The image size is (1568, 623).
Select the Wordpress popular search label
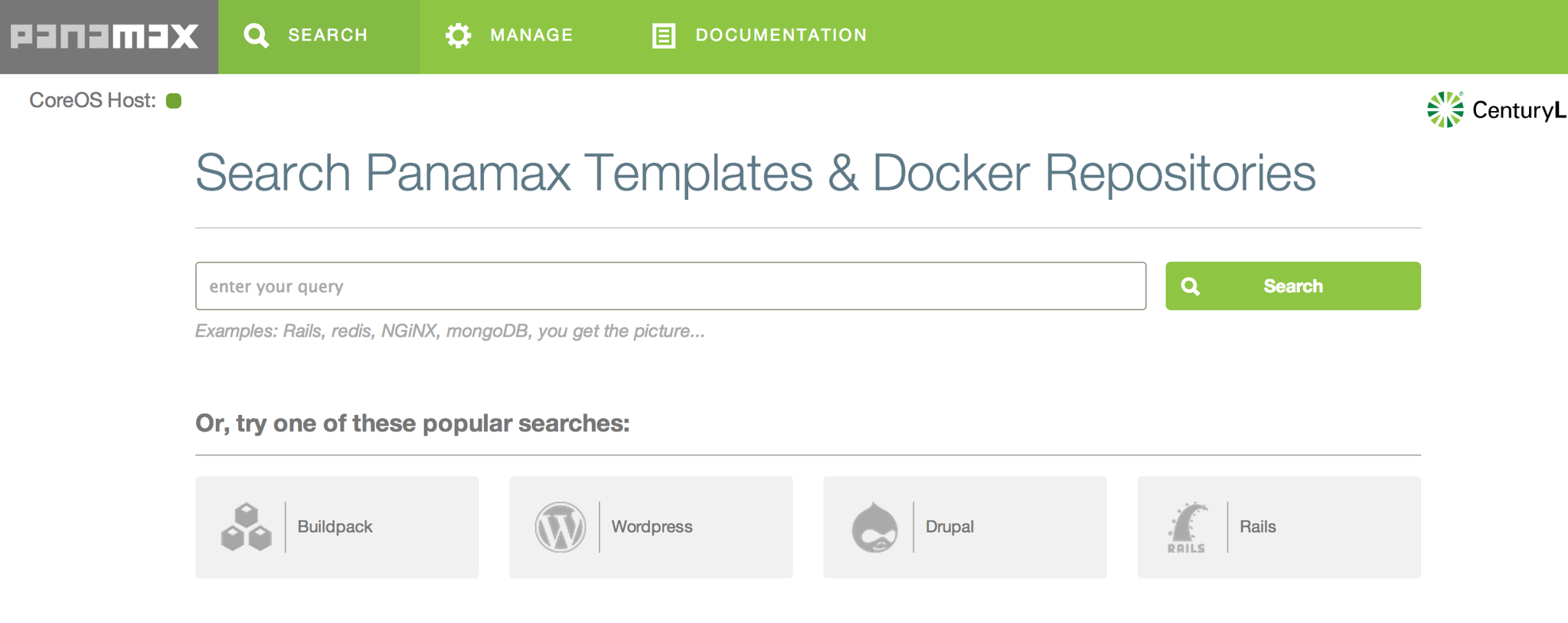[652, 527]
